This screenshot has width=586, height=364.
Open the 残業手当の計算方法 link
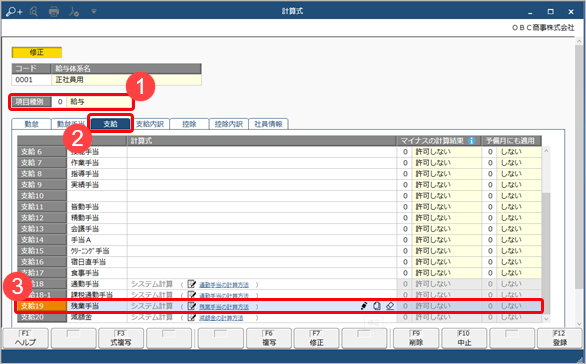pos(224,307)
